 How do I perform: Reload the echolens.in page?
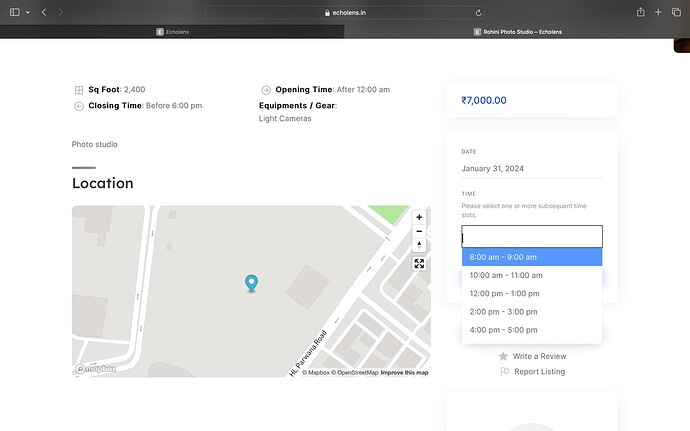(x=478, y=13)
